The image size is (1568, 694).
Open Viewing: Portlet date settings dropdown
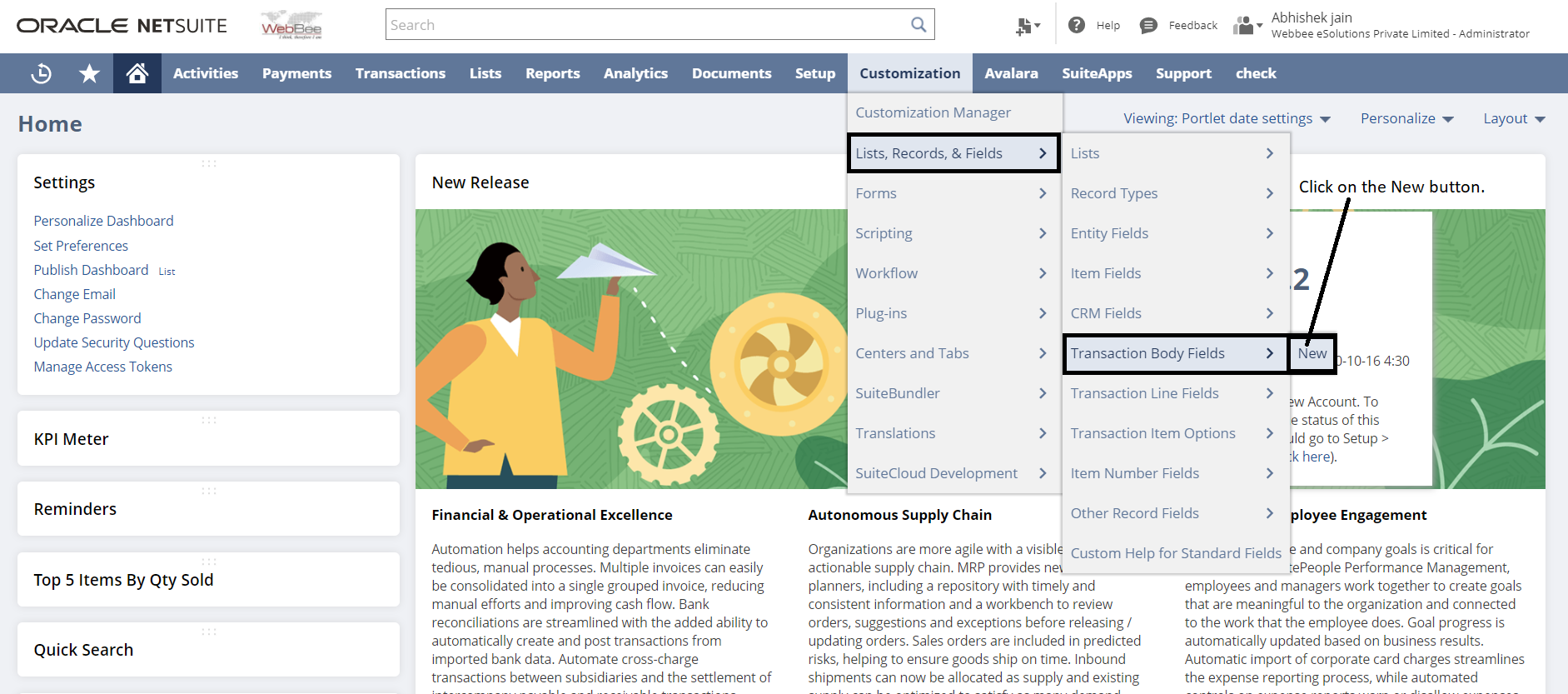tap(1227, 118)
